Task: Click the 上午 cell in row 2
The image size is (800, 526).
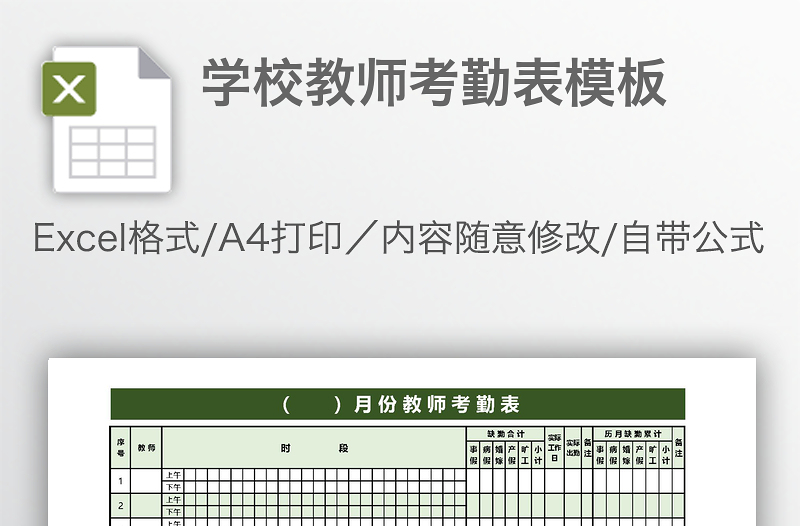Action: [x=173, y=499]
